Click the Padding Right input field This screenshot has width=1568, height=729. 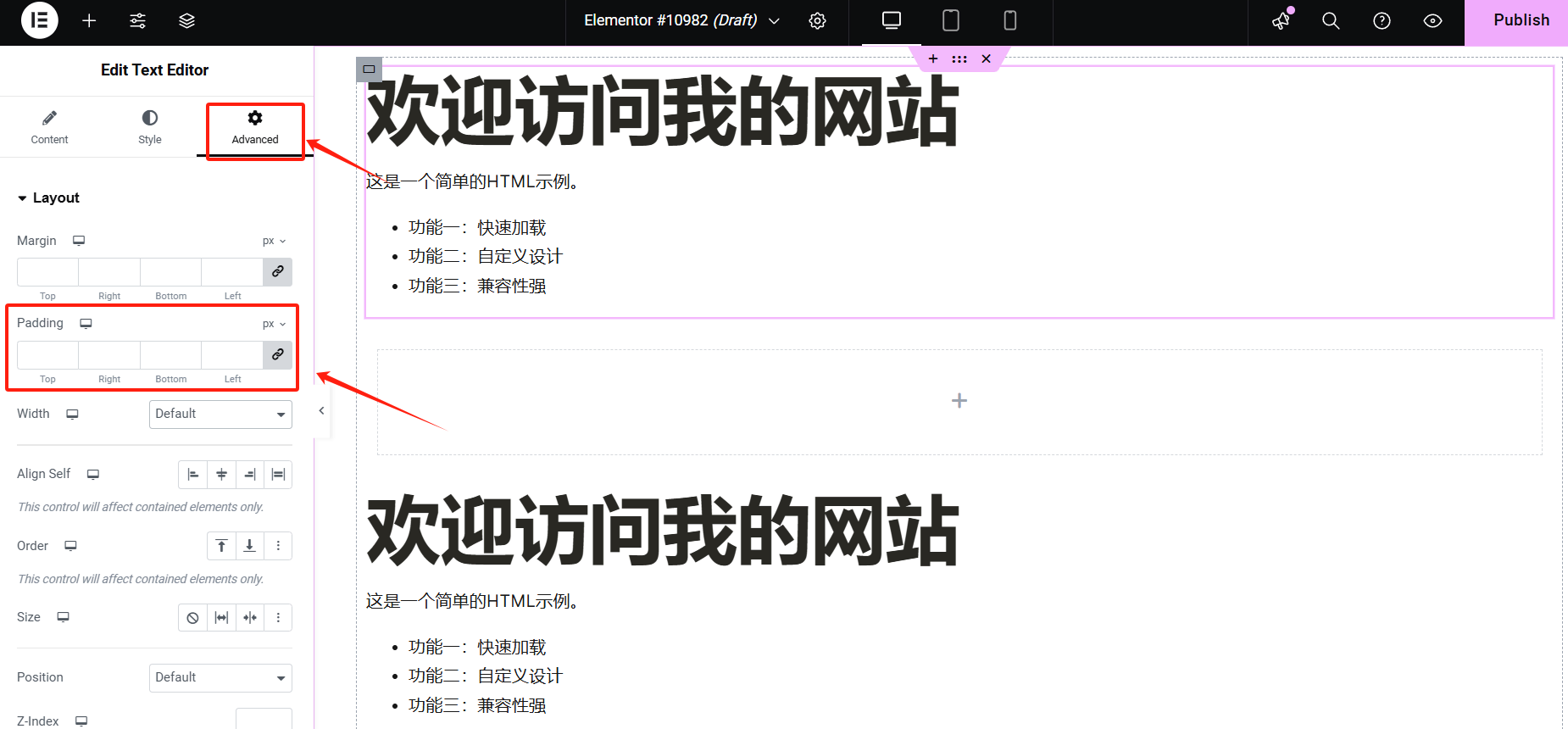tap(109, 355)
